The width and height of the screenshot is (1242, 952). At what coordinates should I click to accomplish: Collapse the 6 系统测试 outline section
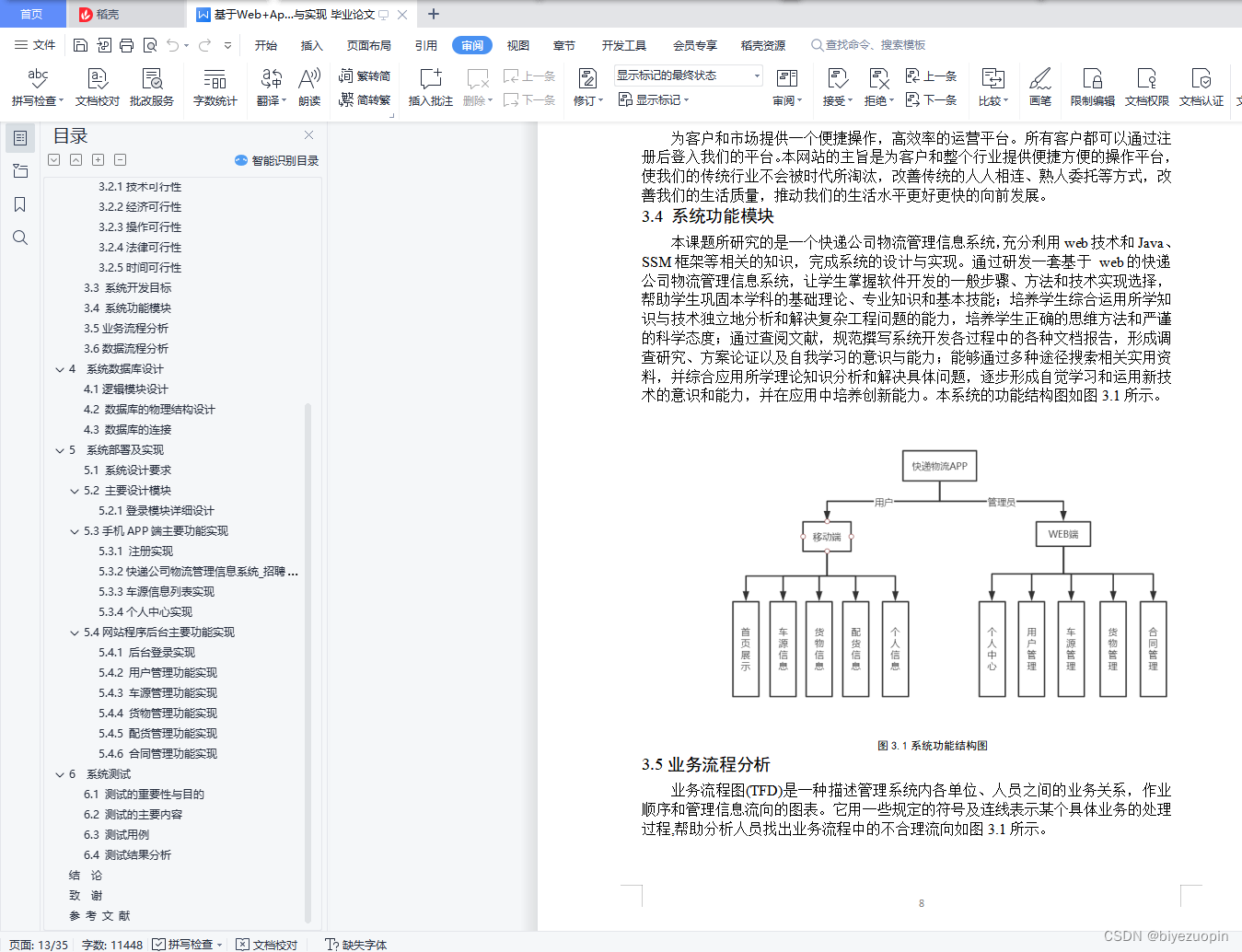(x=59, y=774)
